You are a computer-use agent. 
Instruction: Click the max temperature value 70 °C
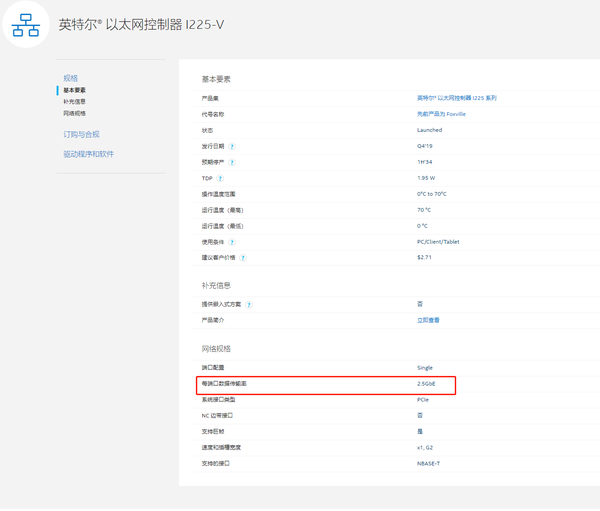click(x=424, y=211)
